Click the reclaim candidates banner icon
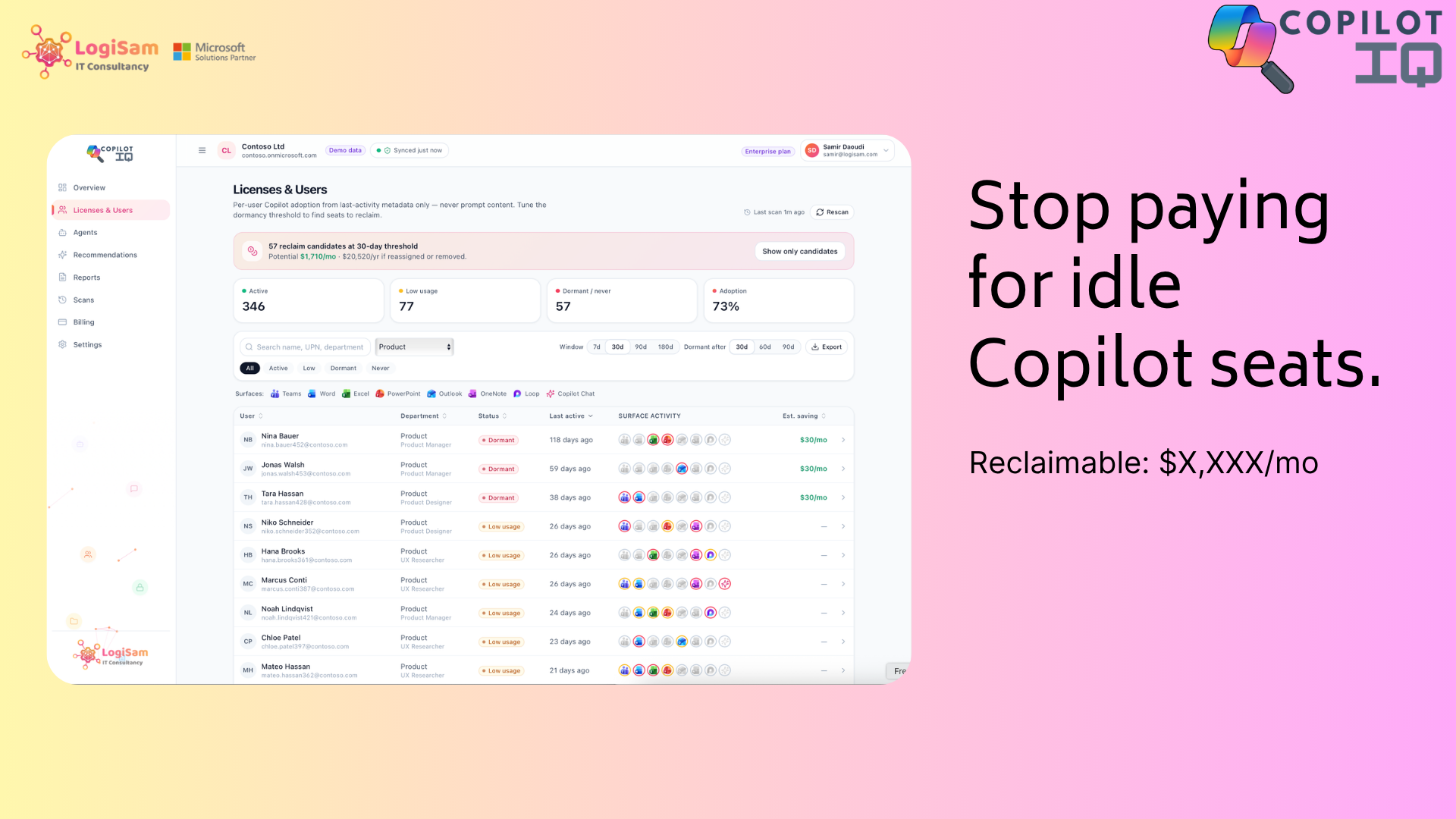 pos(253,251)
